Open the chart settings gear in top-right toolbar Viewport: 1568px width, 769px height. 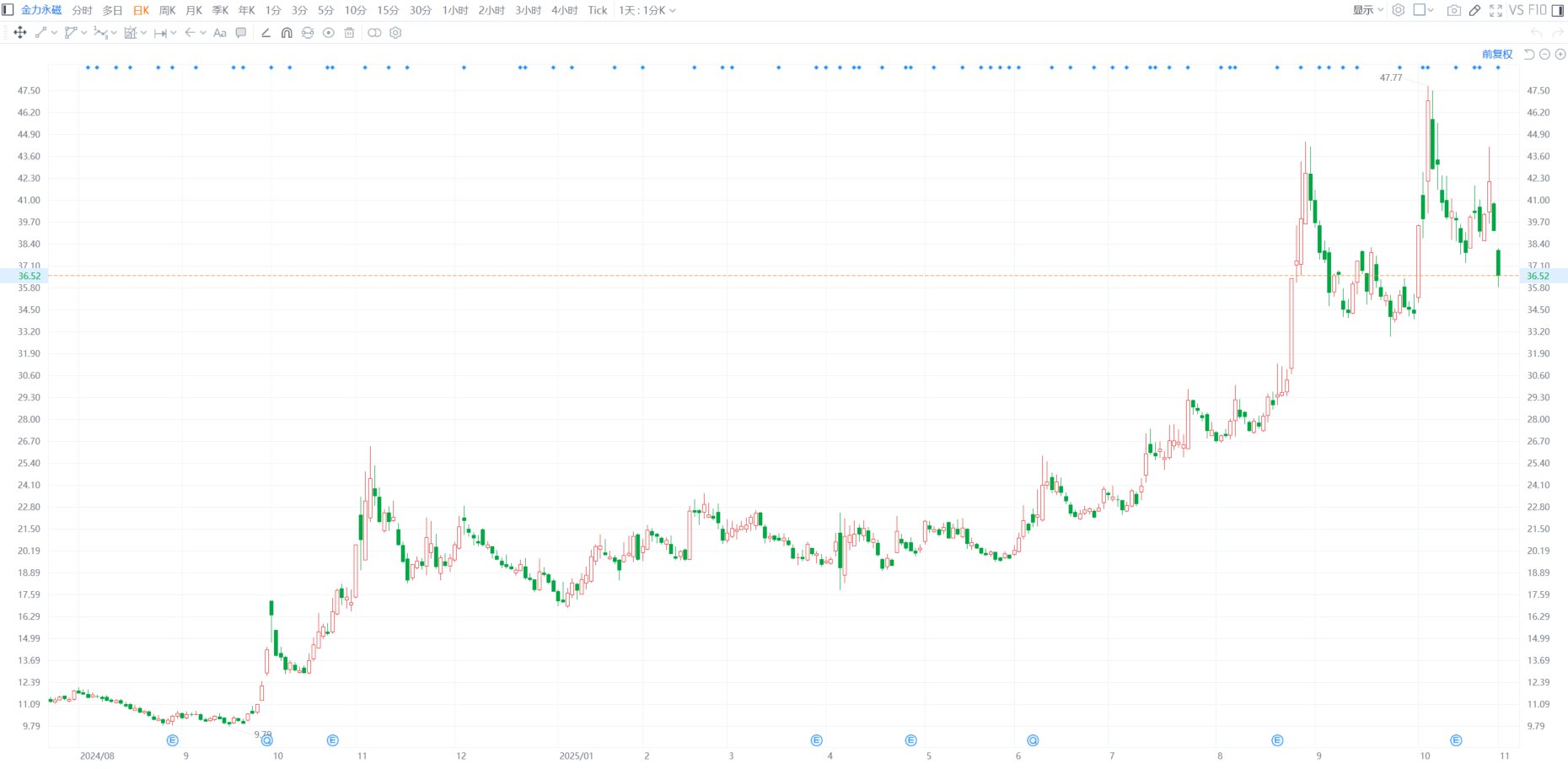tap(1398, 10)
